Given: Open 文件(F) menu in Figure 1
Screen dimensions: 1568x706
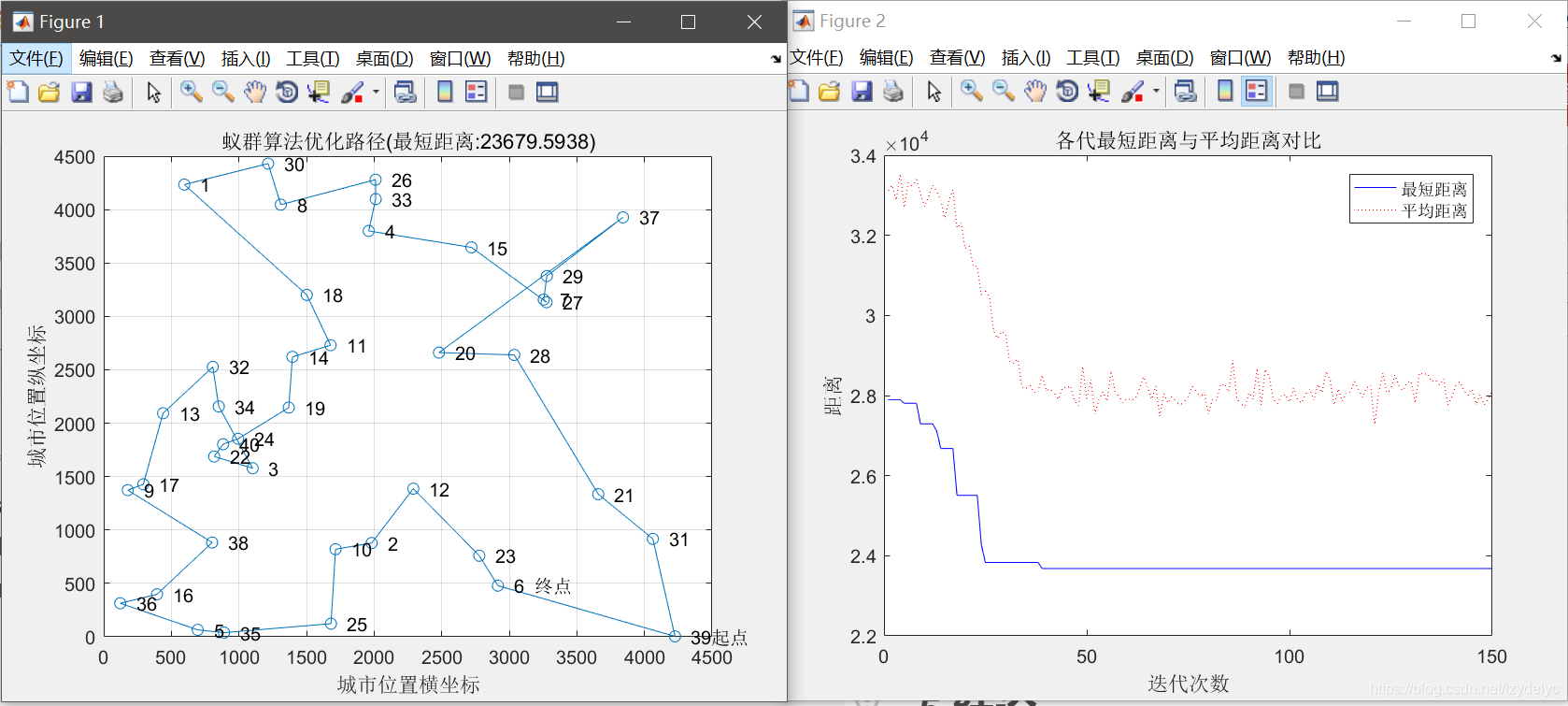Looking at the screenshot, I should (36, 58).
